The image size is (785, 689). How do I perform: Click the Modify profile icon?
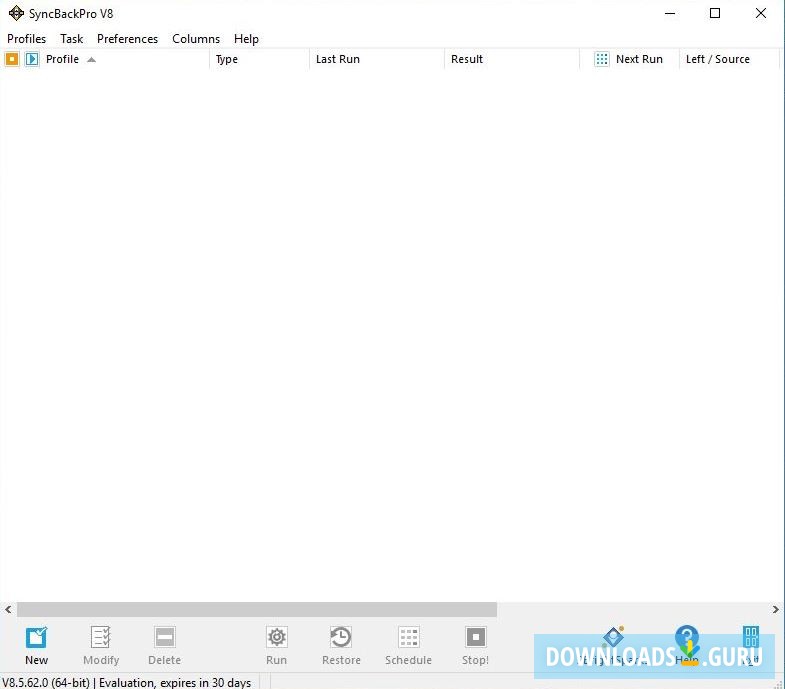(x=101, y=637)
